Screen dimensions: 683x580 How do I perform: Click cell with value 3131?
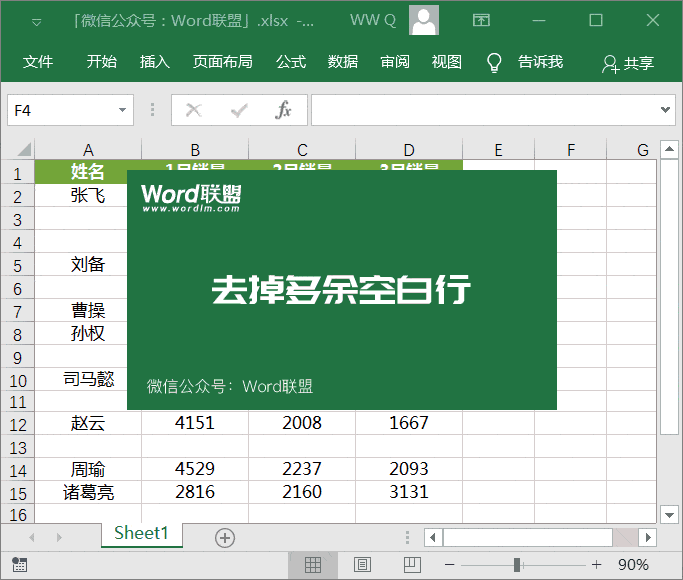point(409,492)
